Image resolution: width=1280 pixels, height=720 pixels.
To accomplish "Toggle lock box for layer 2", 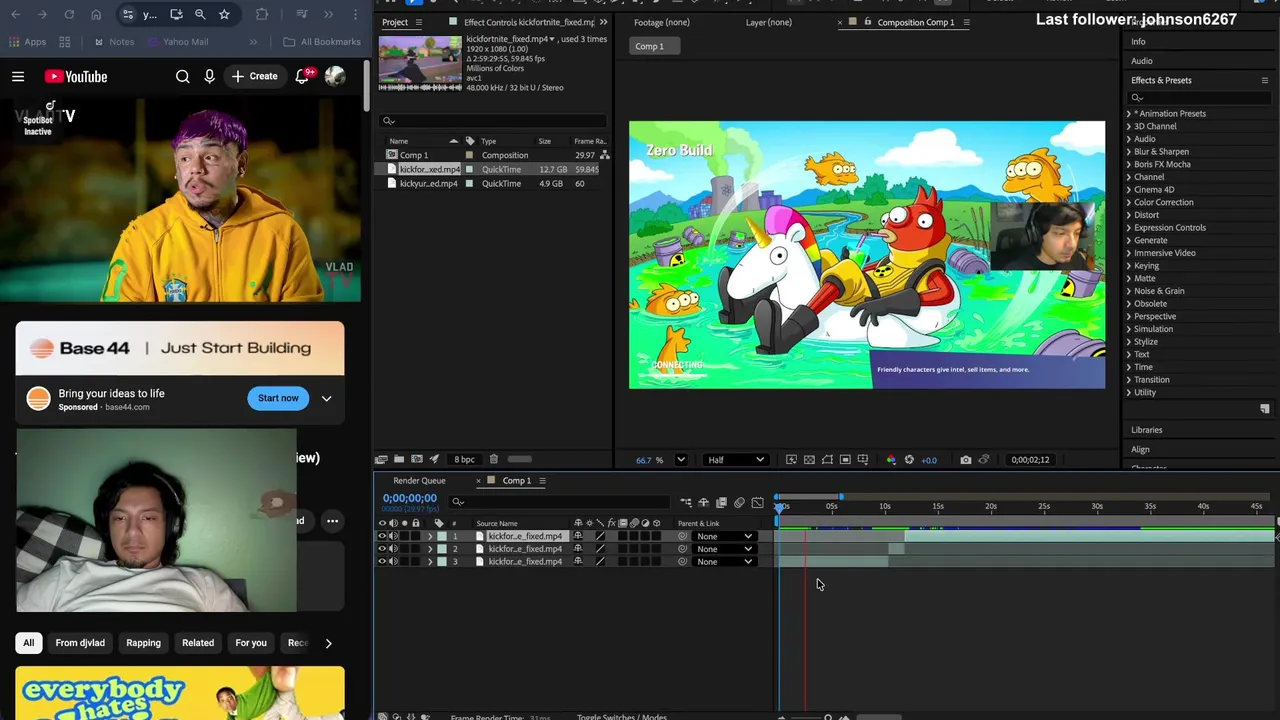I will tap(415, 549).
